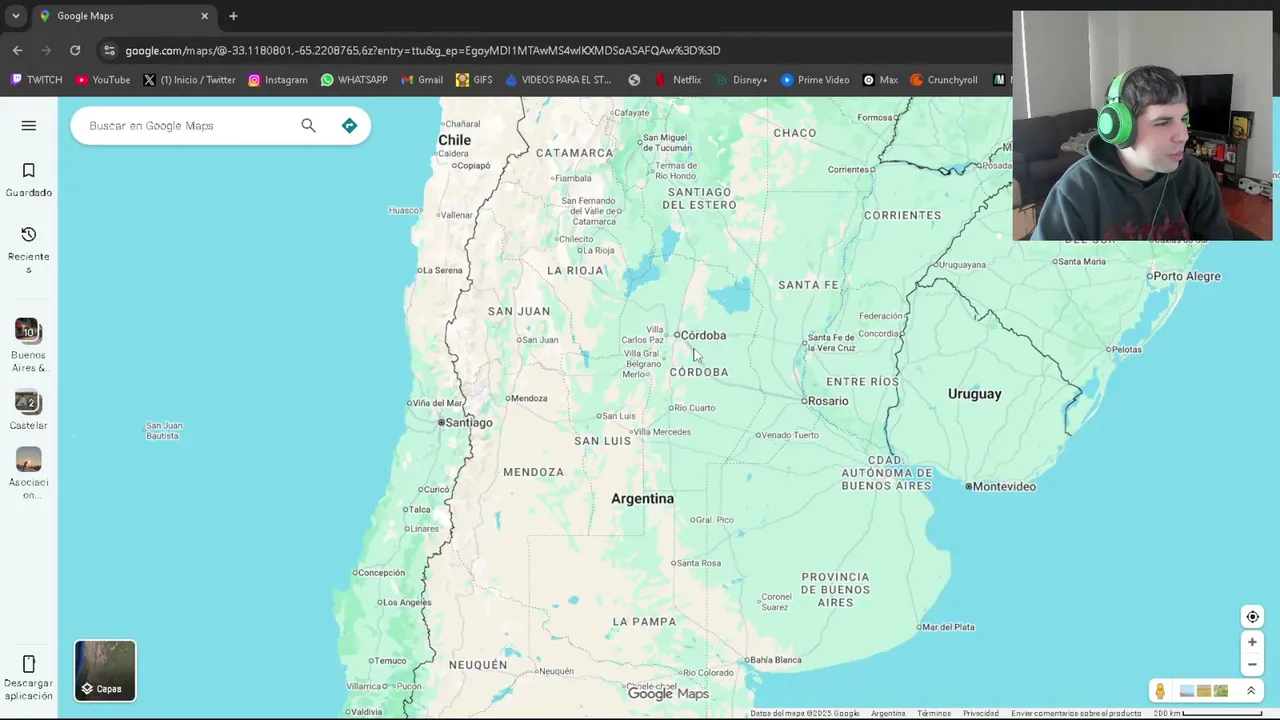
Task: Open the Instagram bookmark
Action: point(278,80)
